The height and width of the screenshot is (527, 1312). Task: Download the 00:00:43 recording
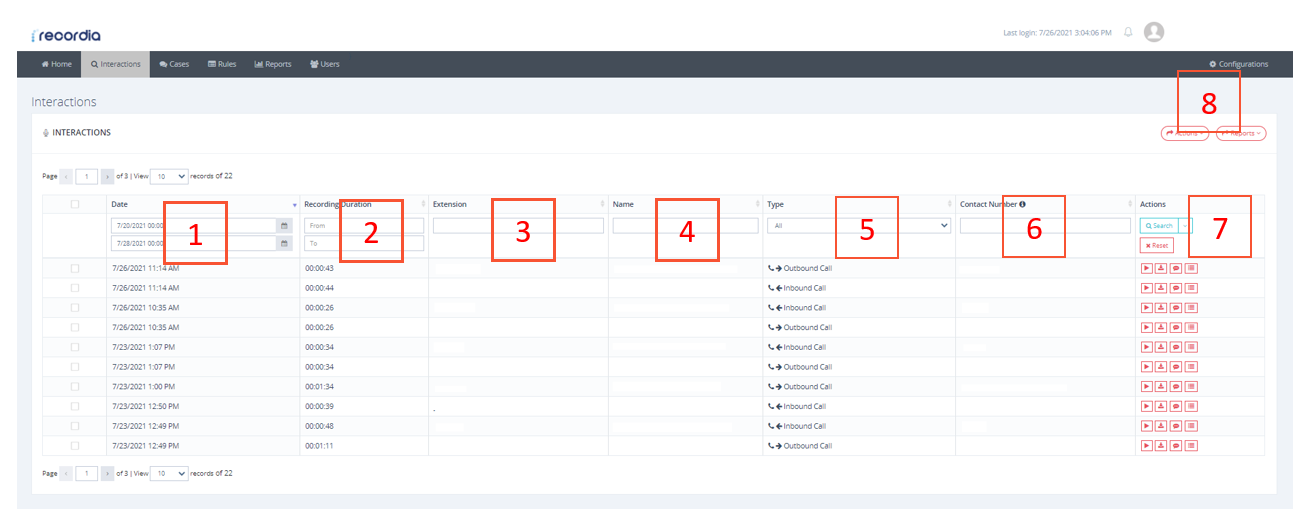click(x=1161, y=268)
